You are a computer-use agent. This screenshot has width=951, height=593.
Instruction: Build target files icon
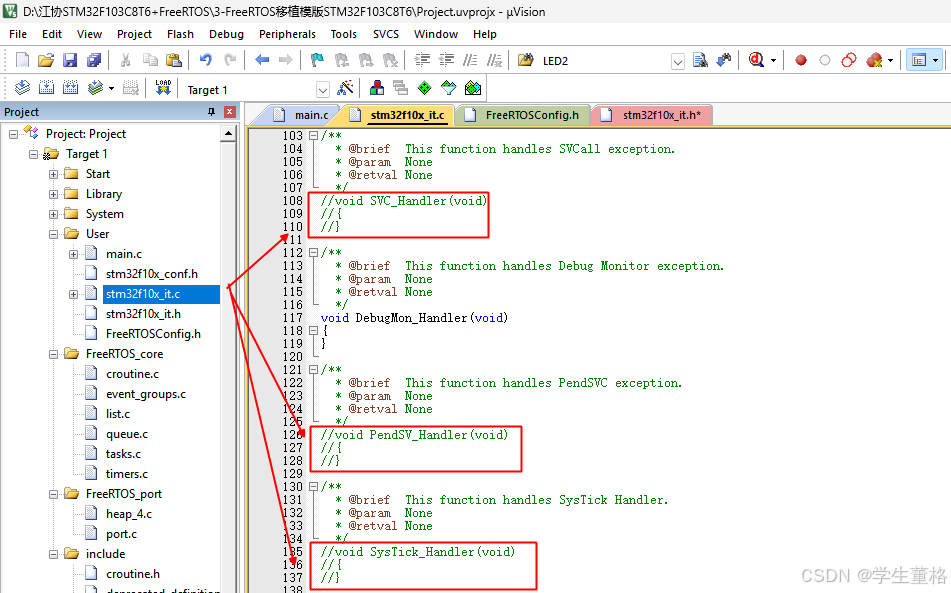click(x=46, y=89)
